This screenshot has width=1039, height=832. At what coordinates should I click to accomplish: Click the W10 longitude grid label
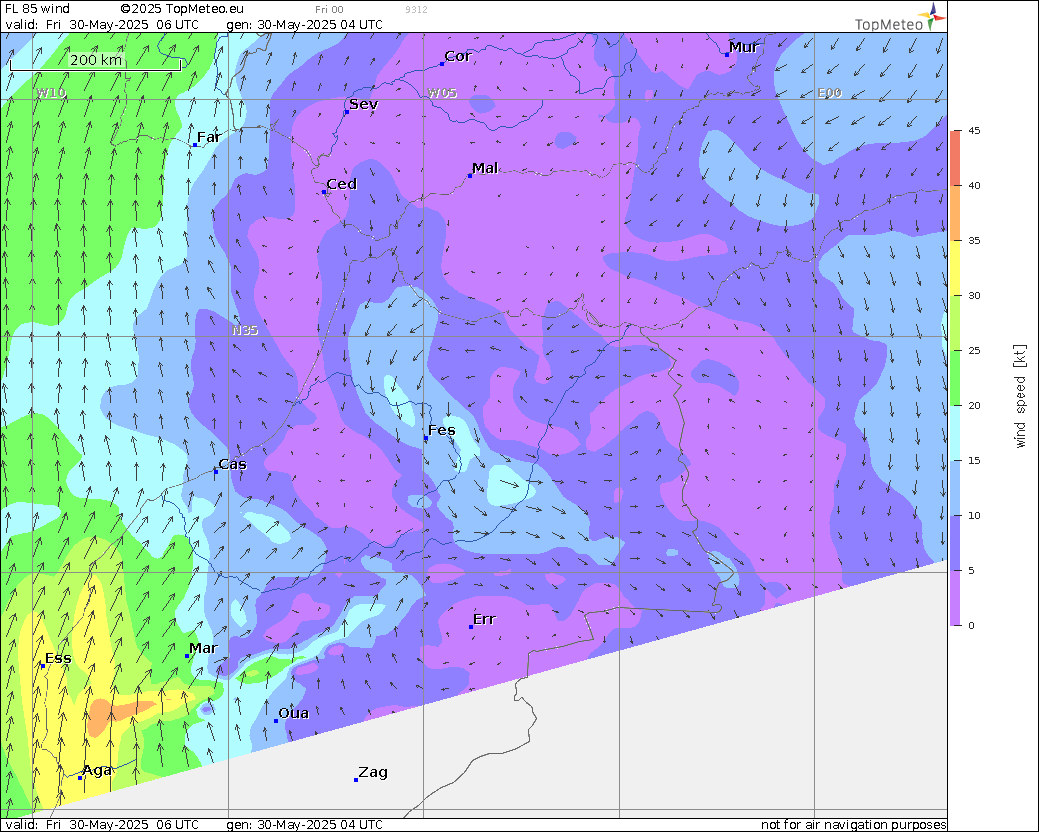51,93
